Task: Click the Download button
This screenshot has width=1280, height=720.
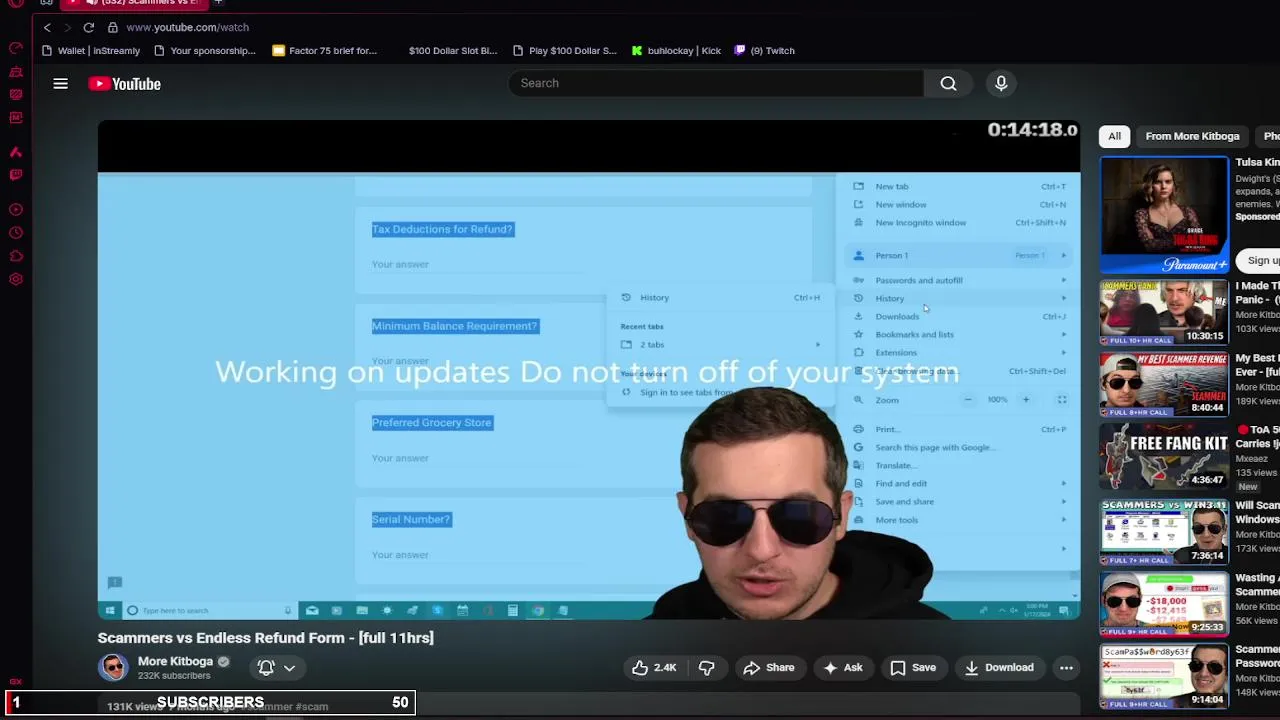Action: tap(999, 668)
